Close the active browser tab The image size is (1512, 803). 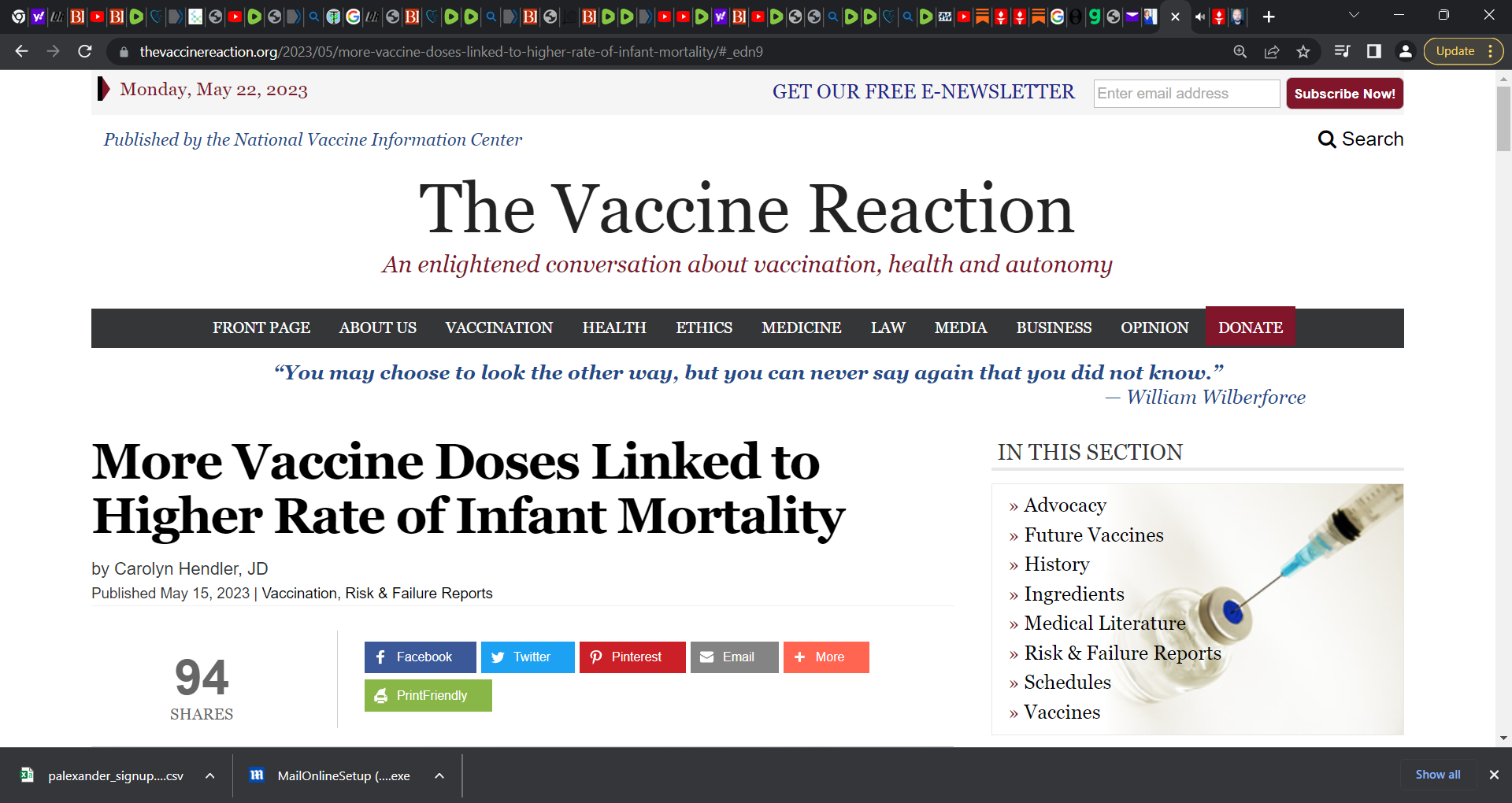(x=1175, y=17)
